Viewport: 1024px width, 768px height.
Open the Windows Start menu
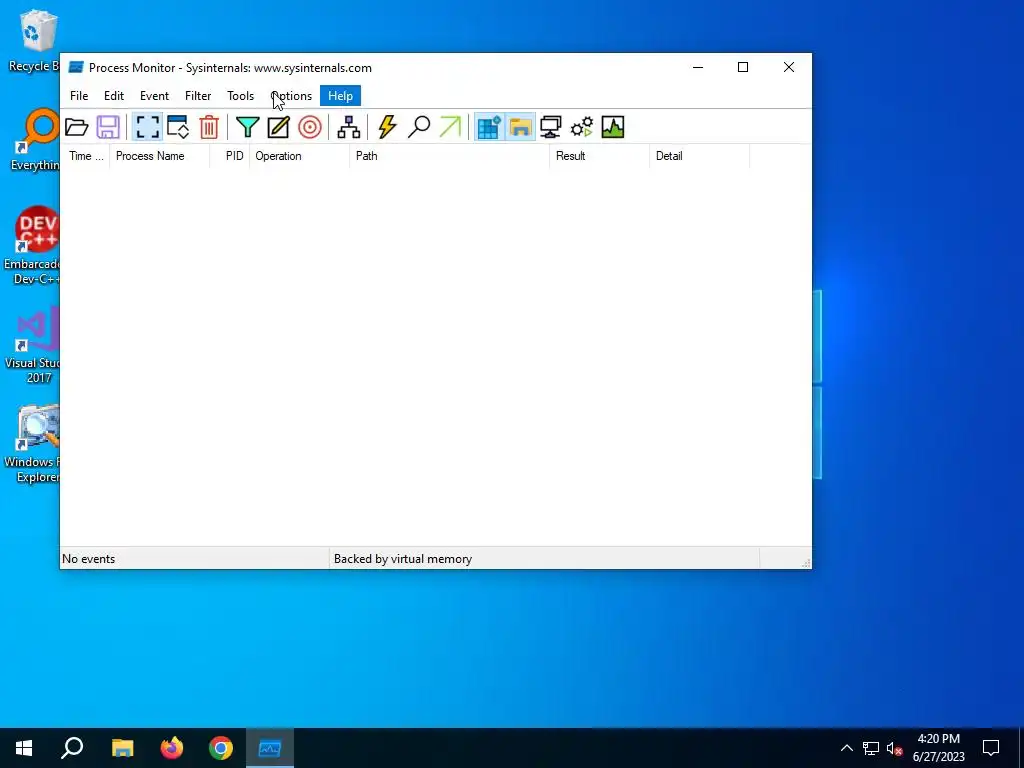(x=24, y=748)
